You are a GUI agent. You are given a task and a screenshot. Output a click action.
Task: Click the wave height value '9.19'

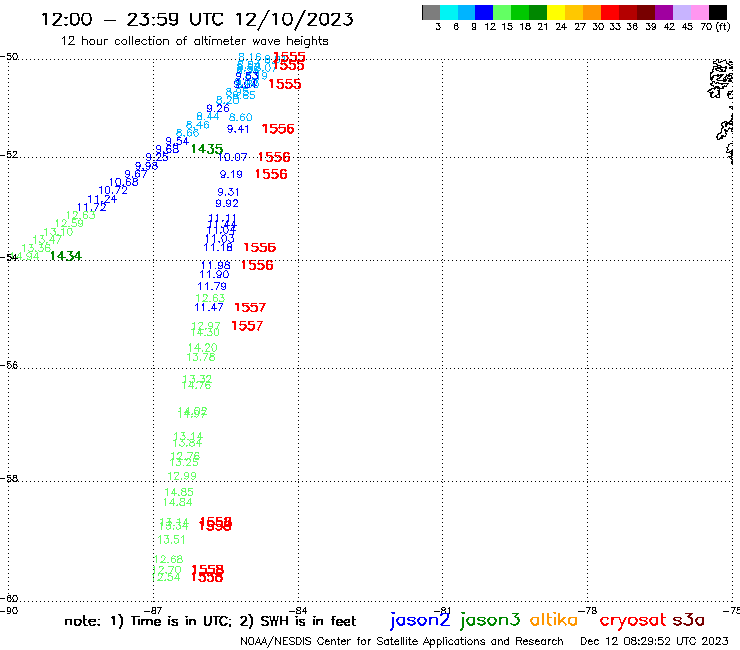click(231, 175)
